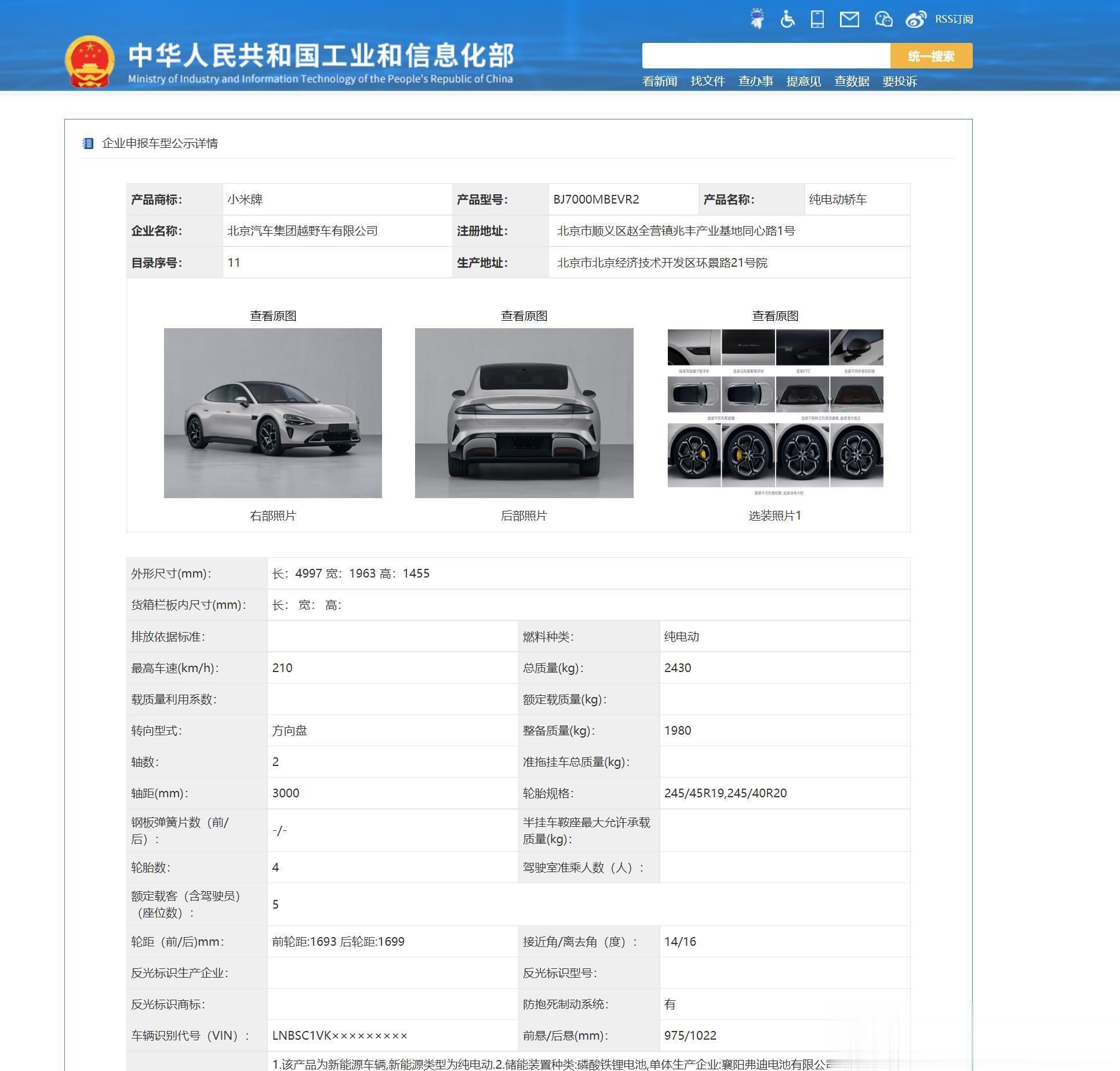The height and width of the screenshot is (1071, 1120).
Task: Select the top speed value 210
Action: click(282, 668)
